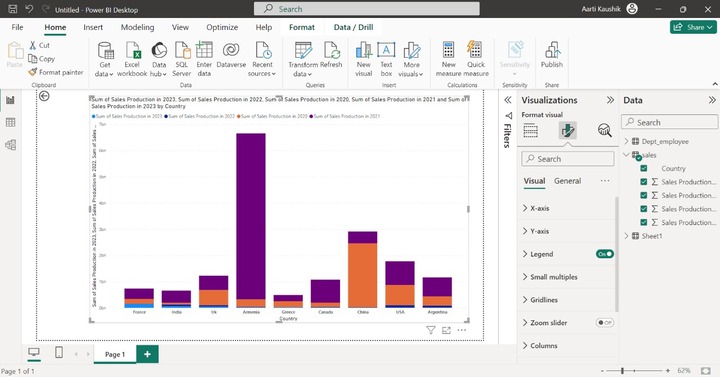Open the Format visual paintbrush pane

(x=568, y=131)
